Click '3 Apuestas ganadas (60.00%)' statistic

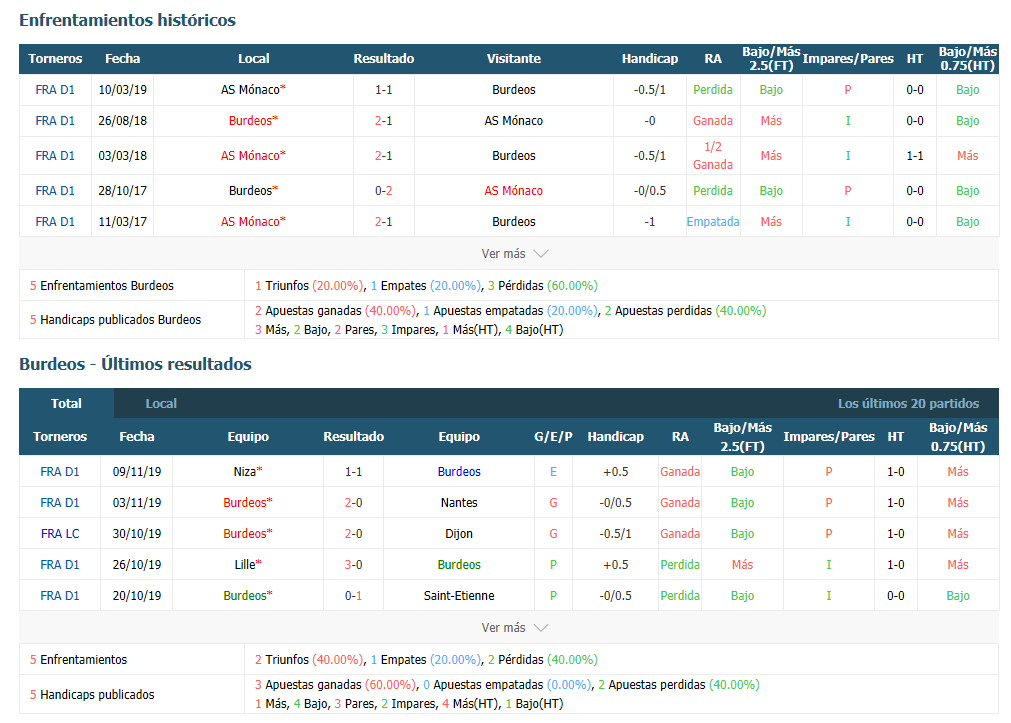[335, 685]
